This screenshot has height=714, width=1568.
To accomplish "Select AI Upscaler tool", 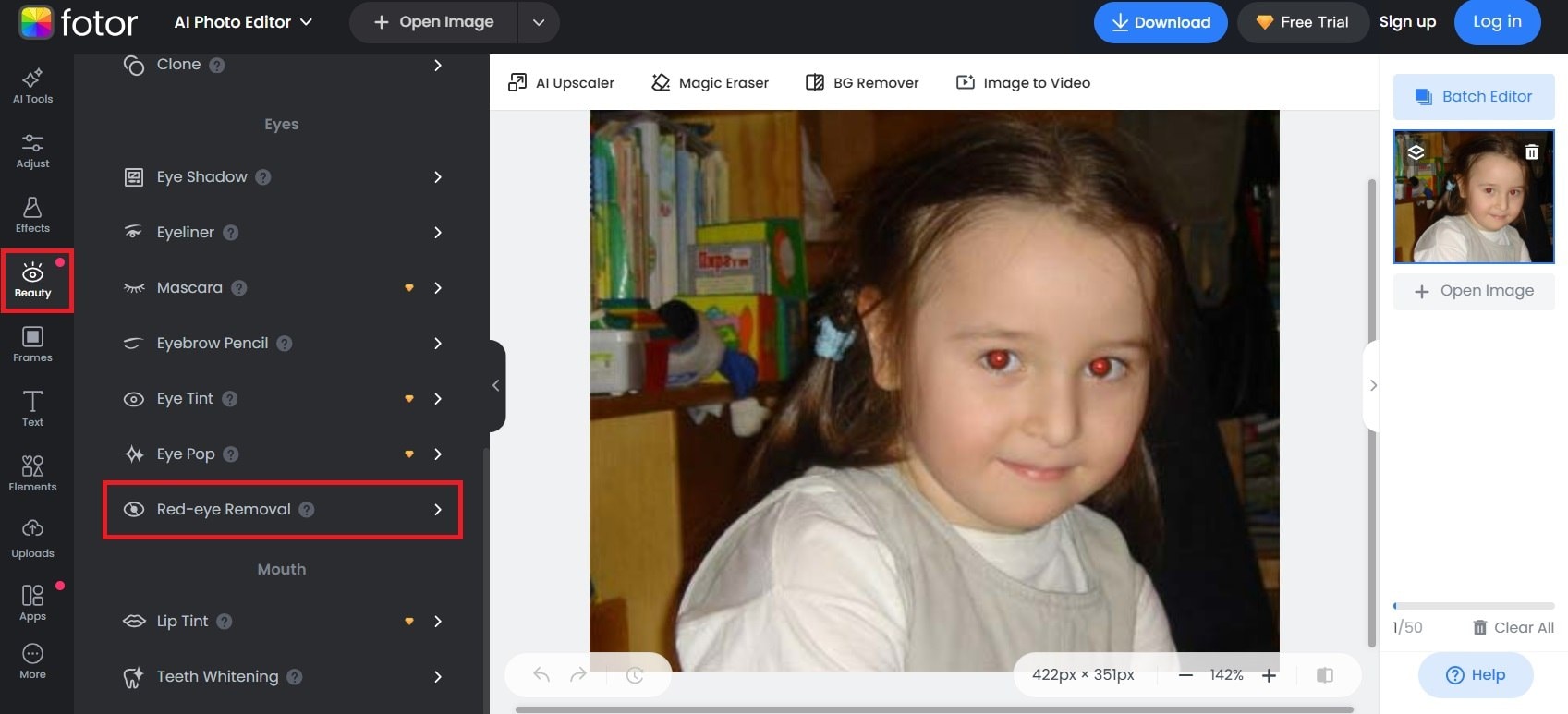I will point(561,82).
